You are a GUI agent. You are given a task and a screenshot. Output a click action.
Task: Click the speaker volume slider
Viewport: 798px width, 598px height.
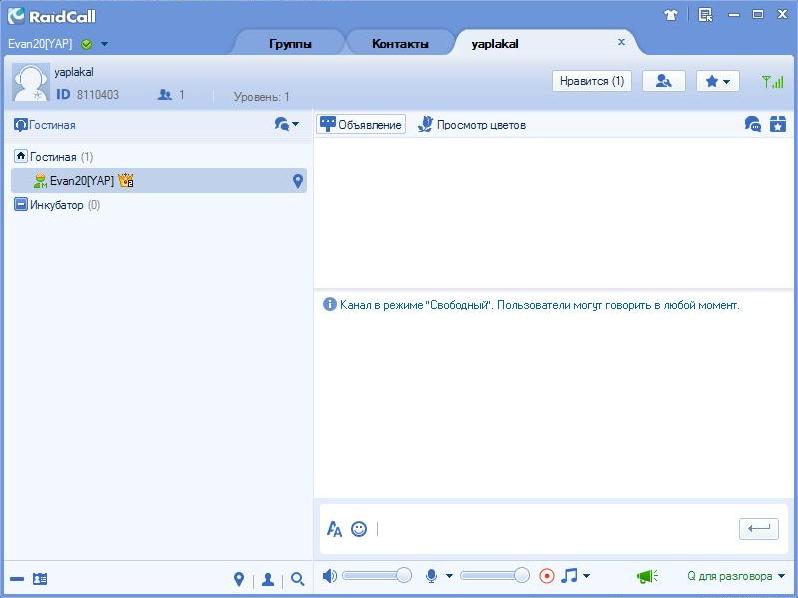coord(377,576)
